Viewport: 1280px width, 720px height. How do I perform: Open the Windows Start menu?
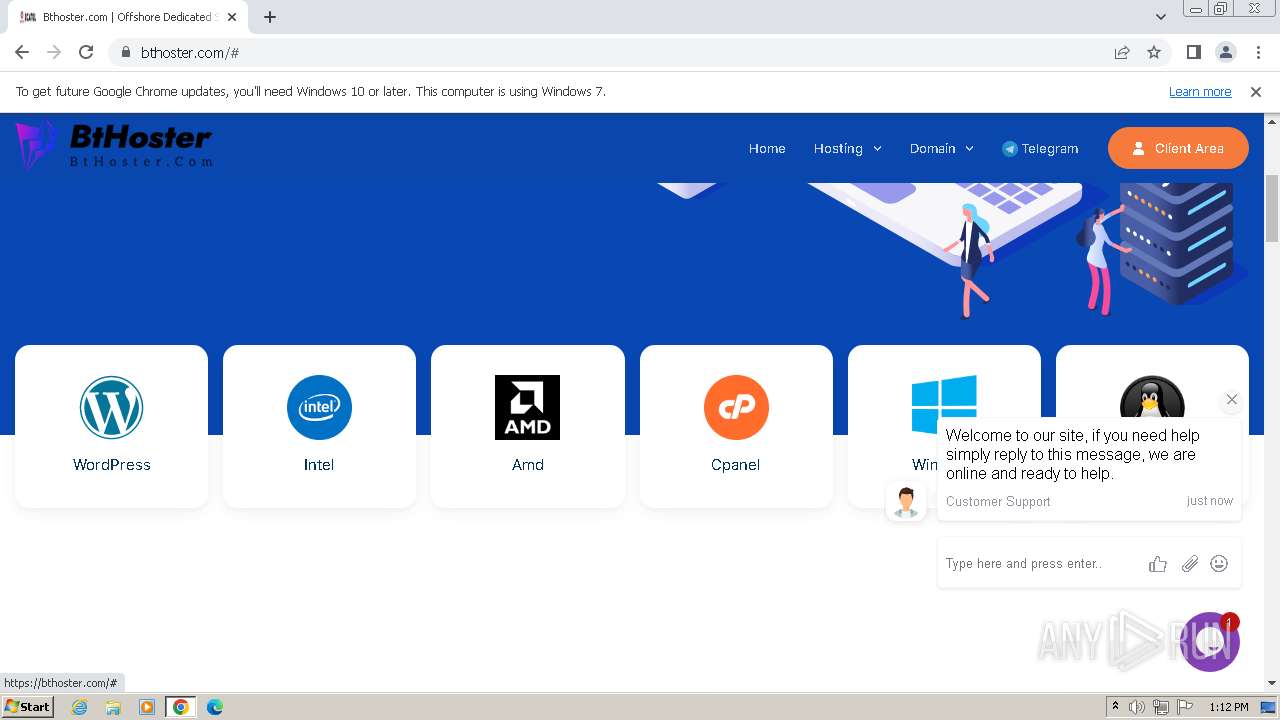coord(27,706)
